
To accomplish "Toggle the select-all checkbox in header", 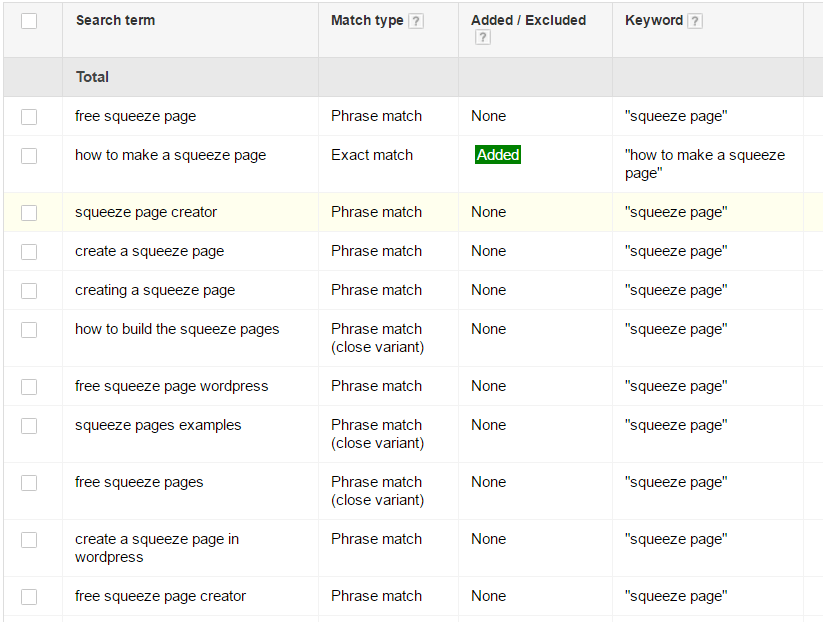I will point(29,21).
